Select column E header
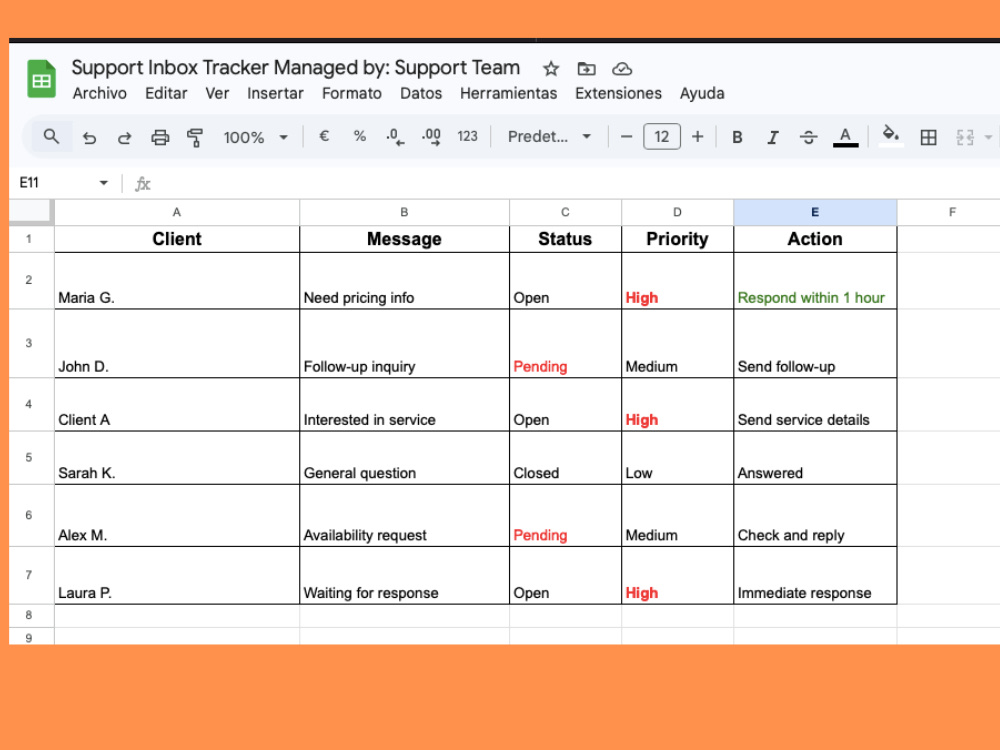The height and width of the screenshot is (750, 1000). coord(815,212)
